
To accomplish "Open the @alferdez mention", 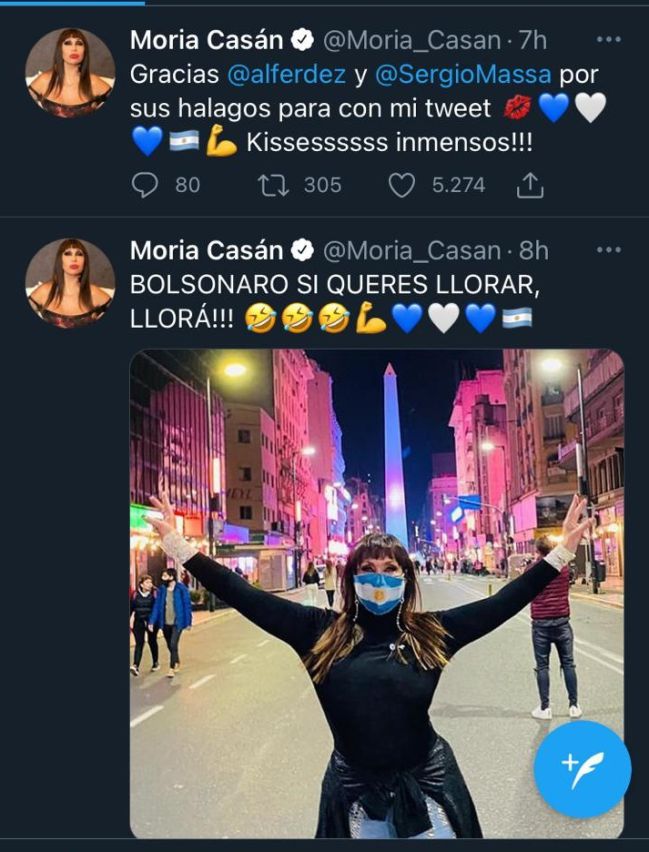I will [286, 74].
